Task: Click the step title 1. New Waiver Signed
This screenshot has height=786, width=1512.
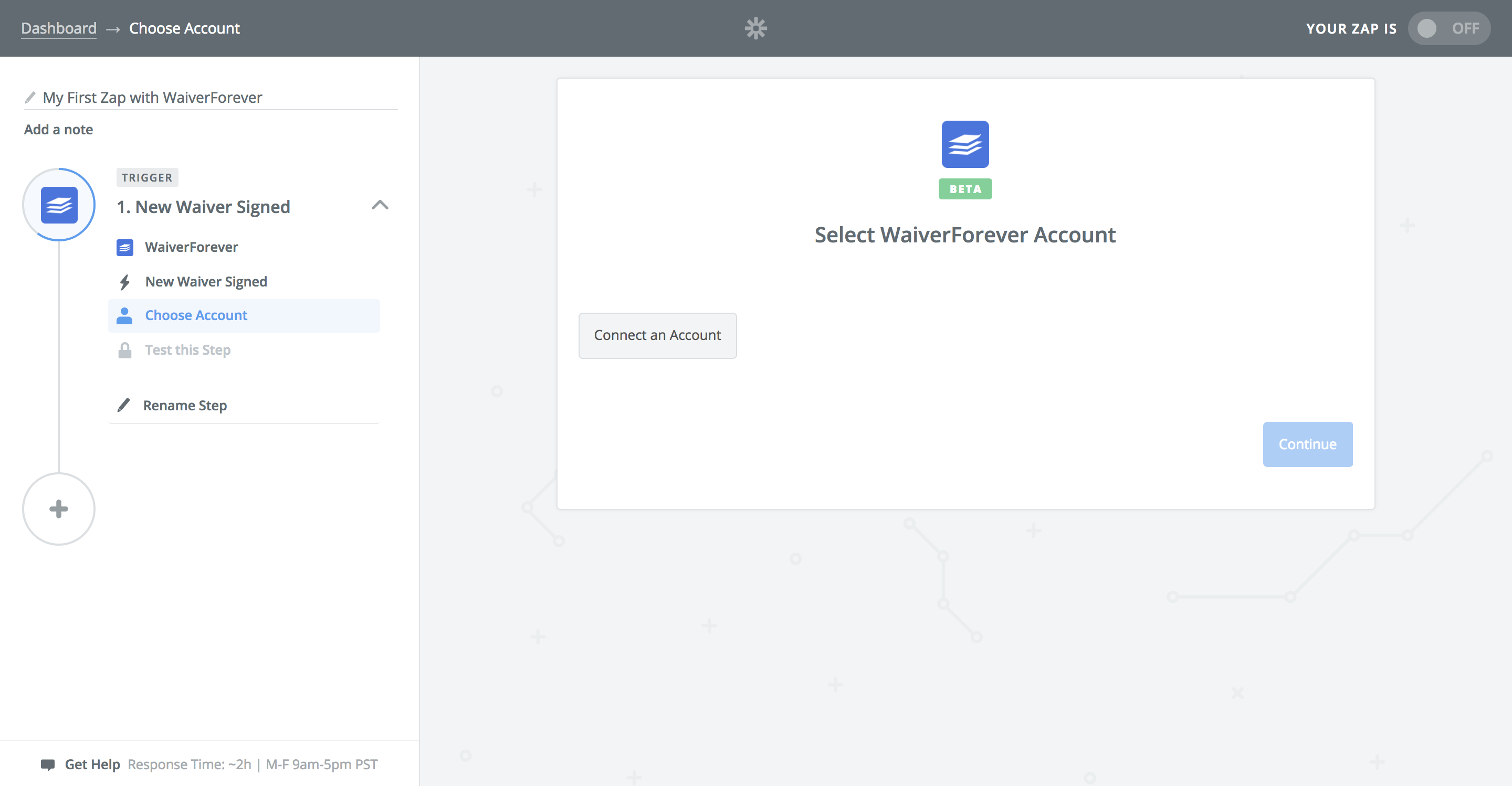Action: (x=203, y=207)
